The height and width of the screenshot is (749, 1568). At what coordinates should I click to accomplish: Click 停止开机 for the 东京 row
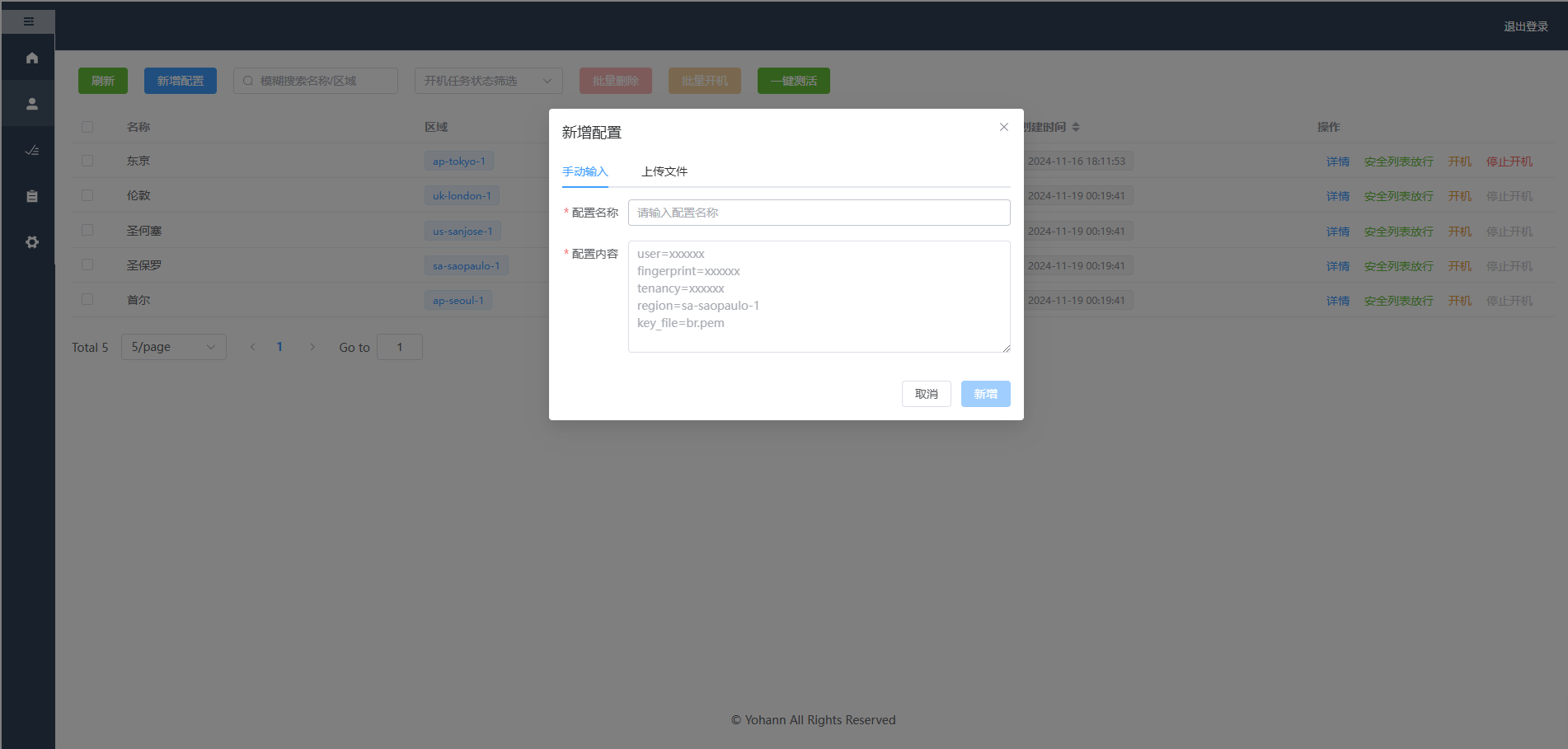(1509, 162)
